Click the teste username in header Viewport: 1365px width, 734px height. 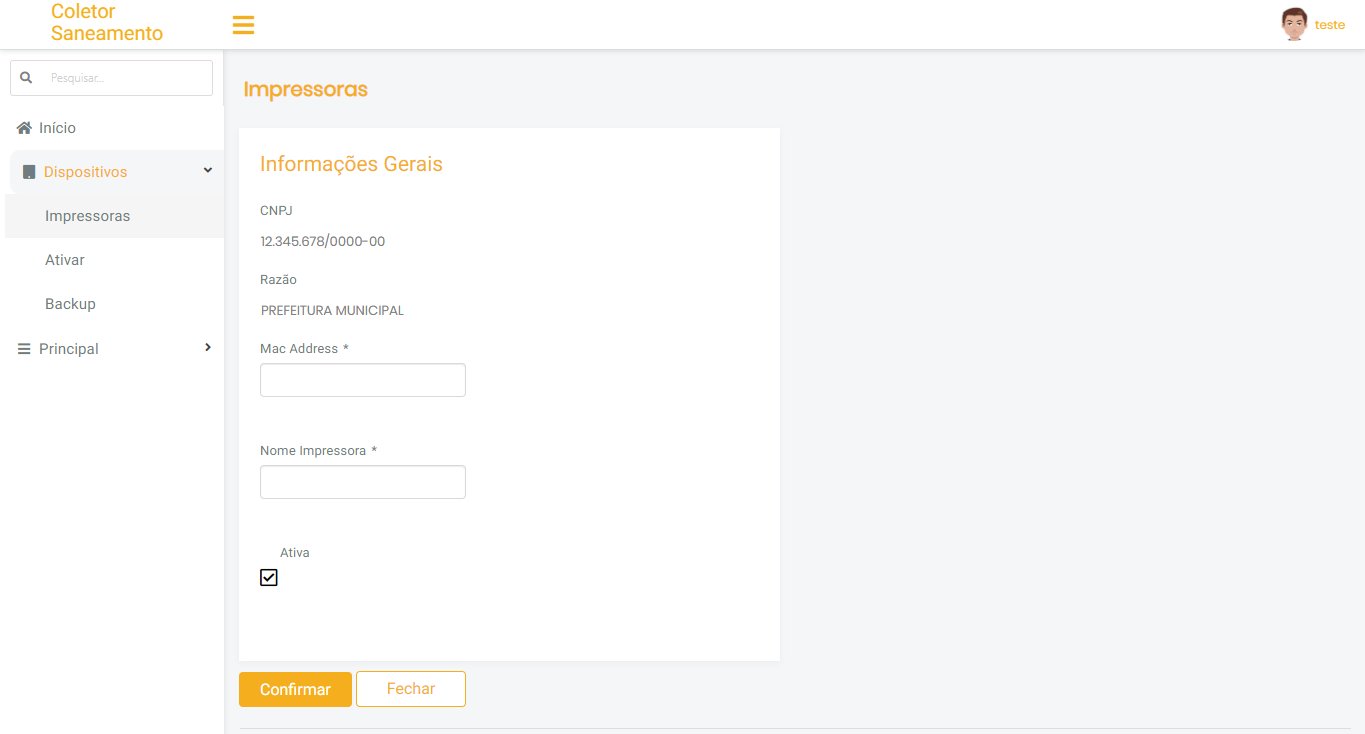[1329, 25]
